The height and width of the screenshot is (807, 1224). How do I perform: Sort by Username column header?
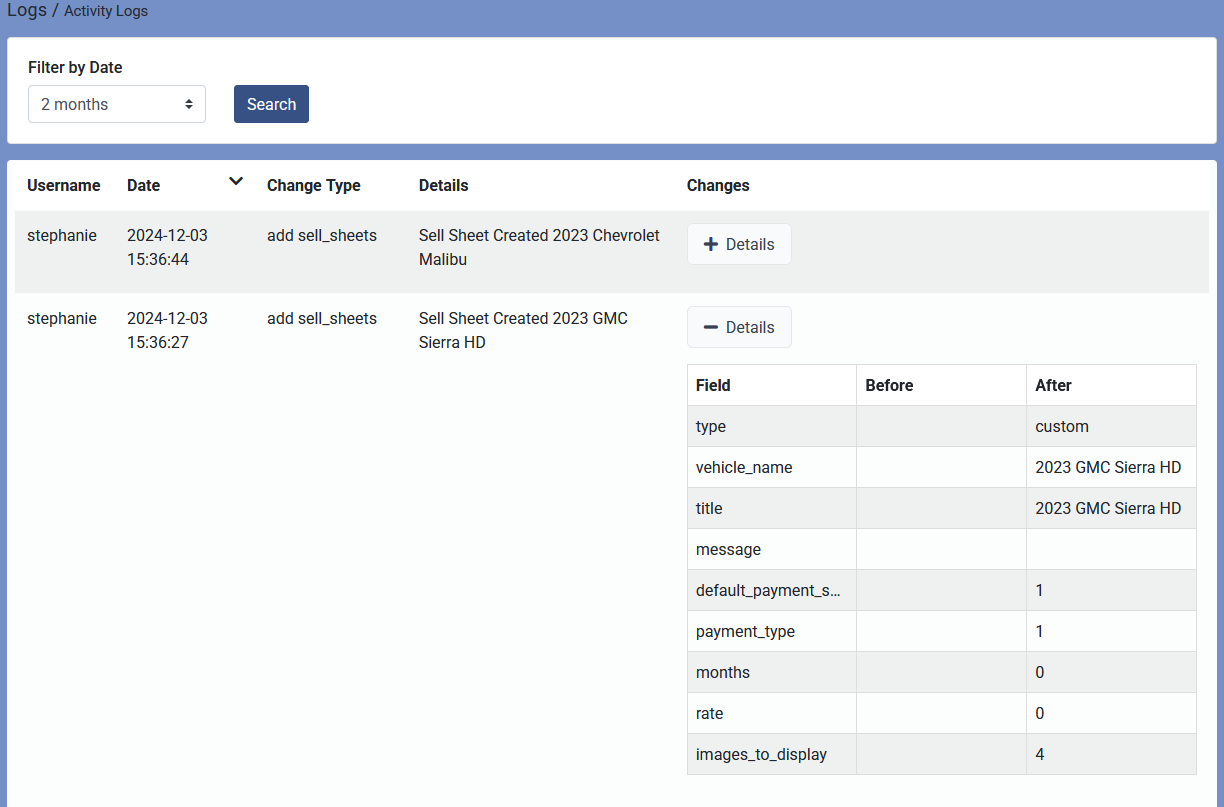click(64, 185)
